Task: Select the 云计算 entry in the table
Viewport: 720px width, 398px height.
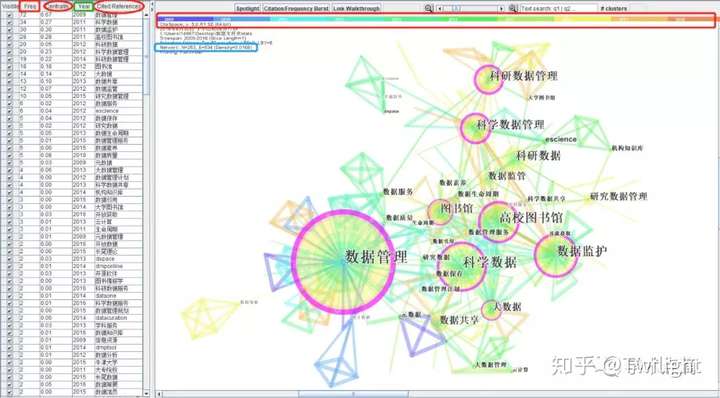Action: click(104, 222)
